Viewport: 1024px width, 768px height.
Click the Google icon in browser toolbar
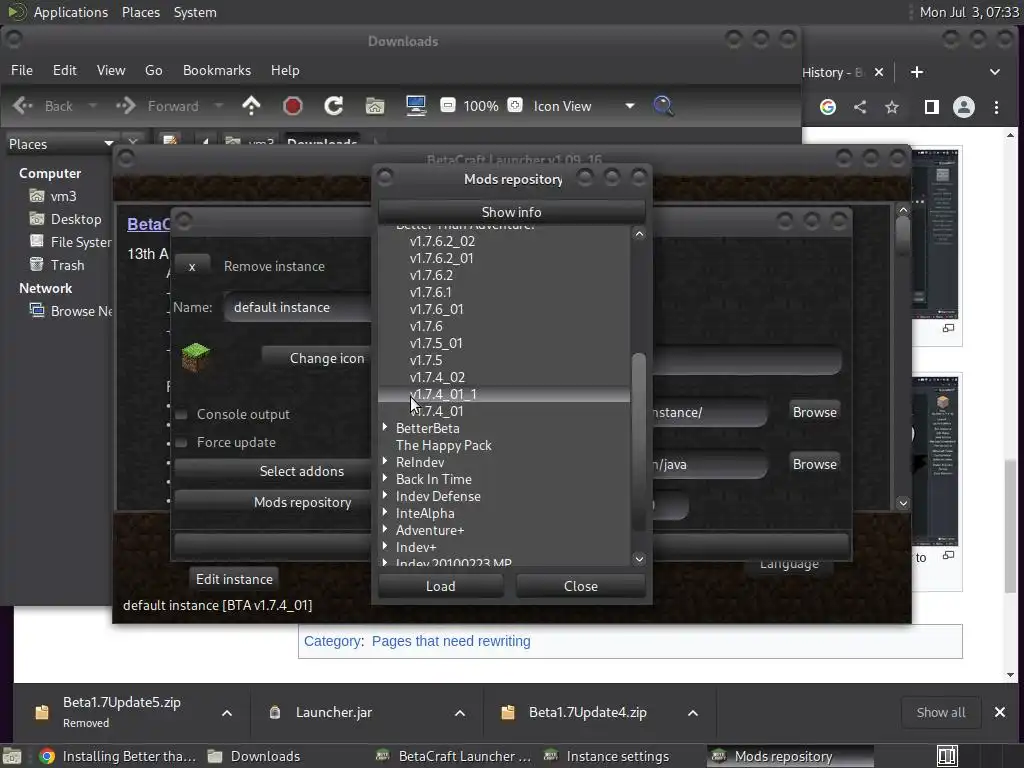click(x=828, y=107)
